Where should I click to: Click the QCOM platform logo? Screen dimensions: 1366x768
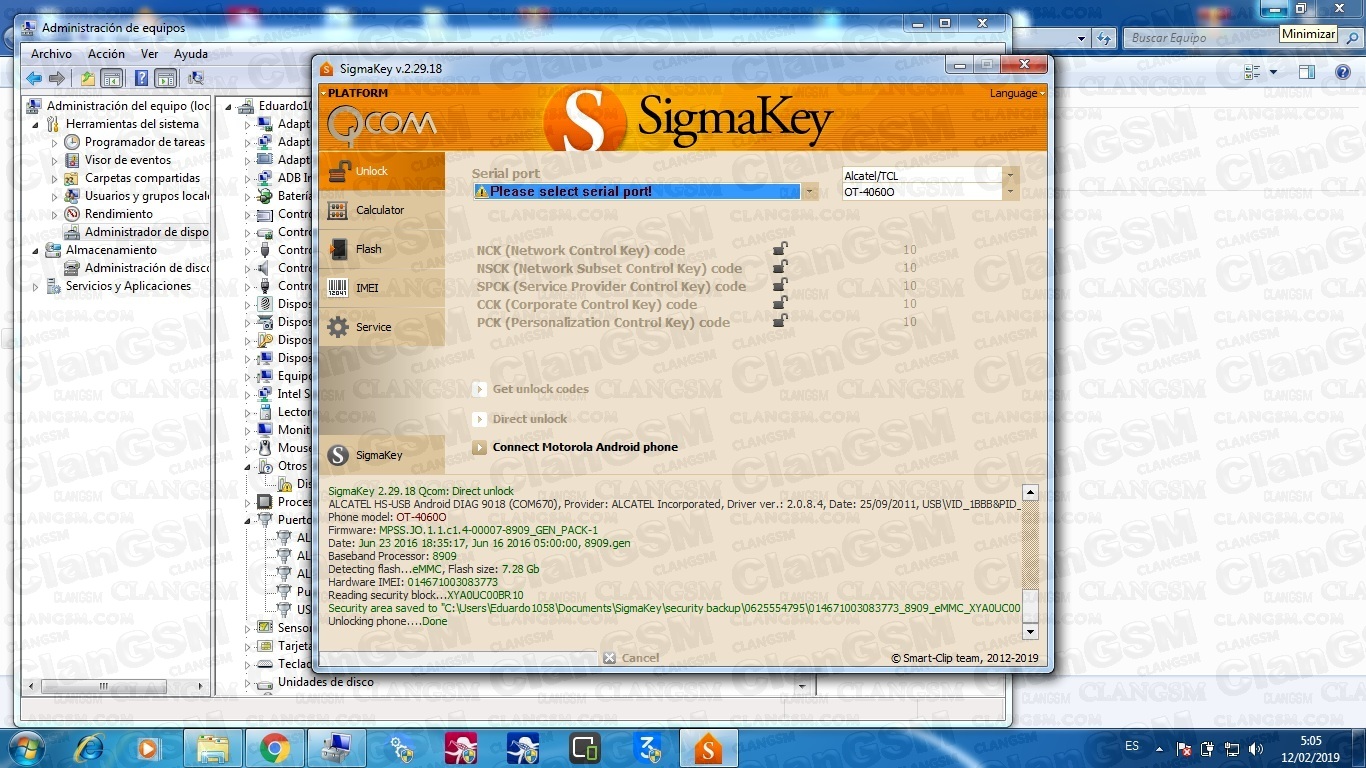coord(382,124)
